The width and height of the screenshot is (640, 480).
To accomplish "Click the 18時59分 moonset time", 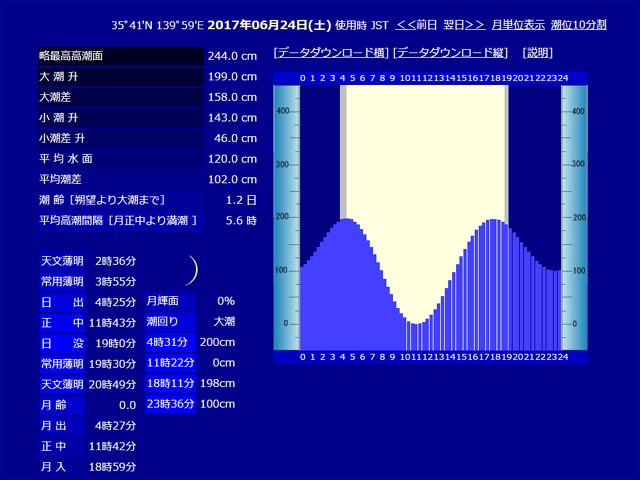I will 112,467.
